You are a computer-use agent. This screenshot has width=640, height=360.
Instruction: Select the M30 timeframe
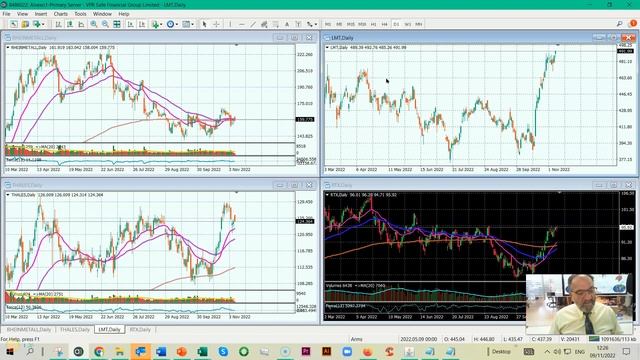(x=362, y=24)
